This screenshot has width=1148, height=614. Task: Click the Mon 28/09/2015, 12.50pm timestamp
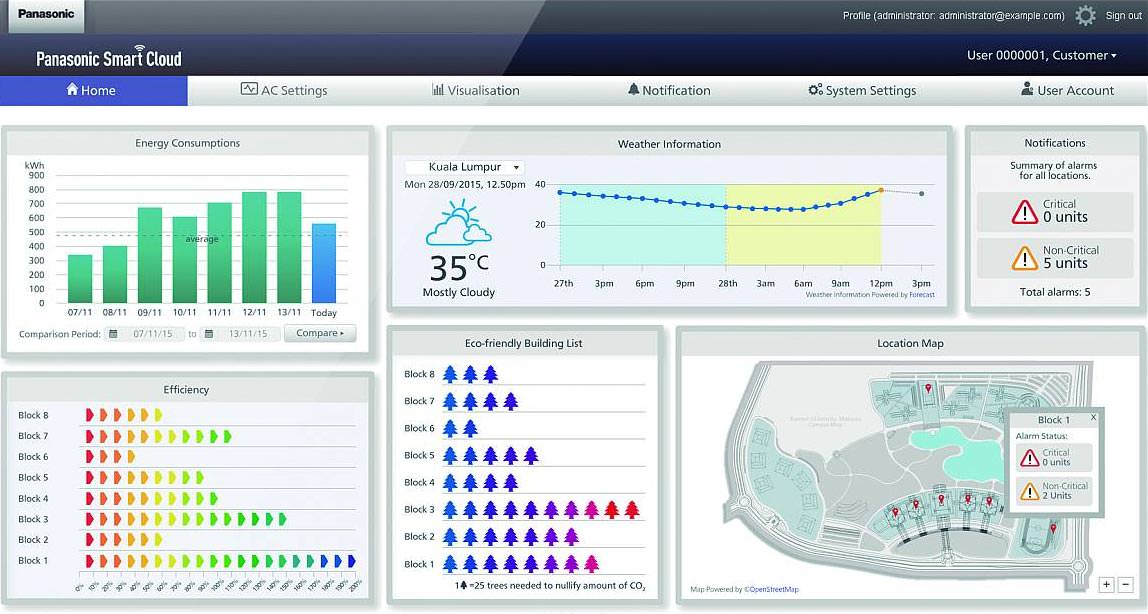465,184
